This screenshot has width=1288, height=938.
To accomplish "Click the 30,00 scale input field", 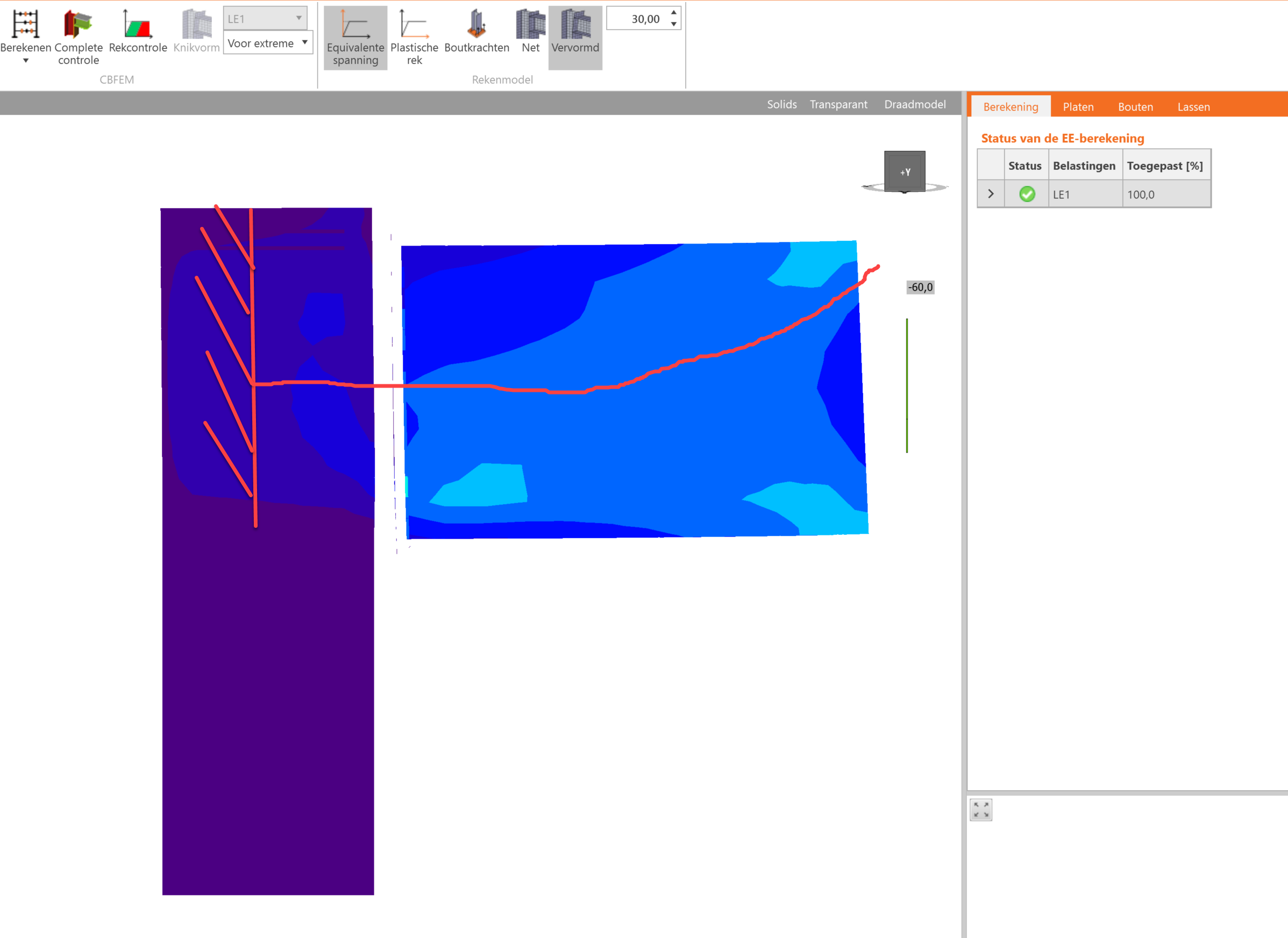I will (x=637, y=19).
